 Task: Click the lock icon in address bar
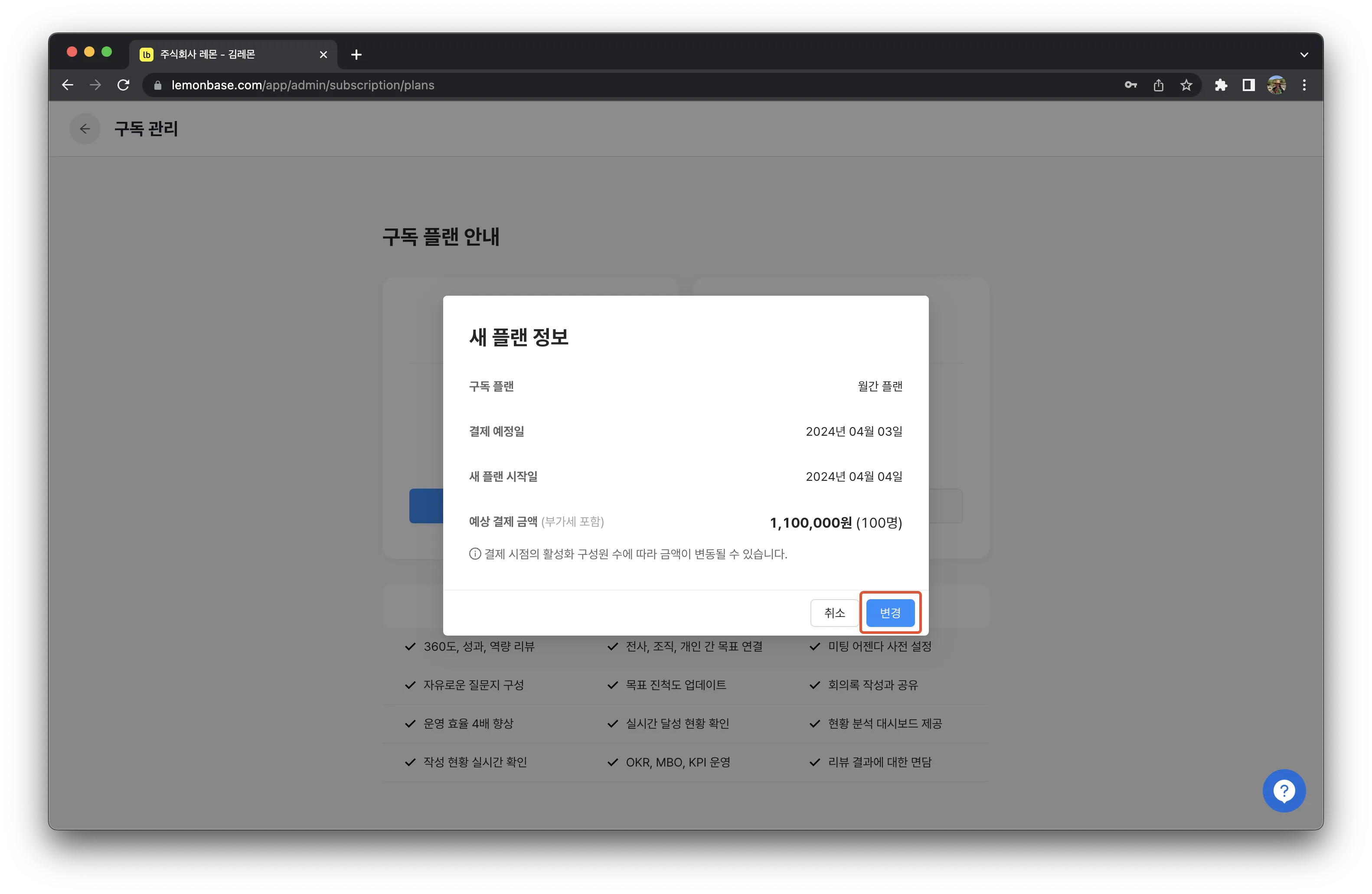coord(157,85)
